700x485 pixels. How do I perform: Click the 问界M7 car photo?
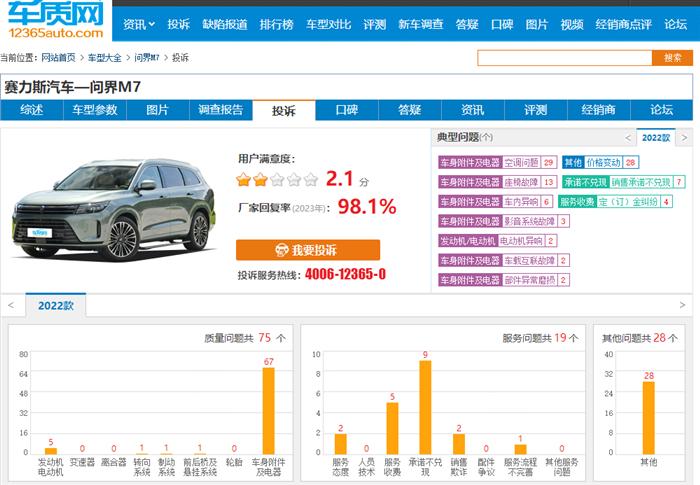(114, 209)
